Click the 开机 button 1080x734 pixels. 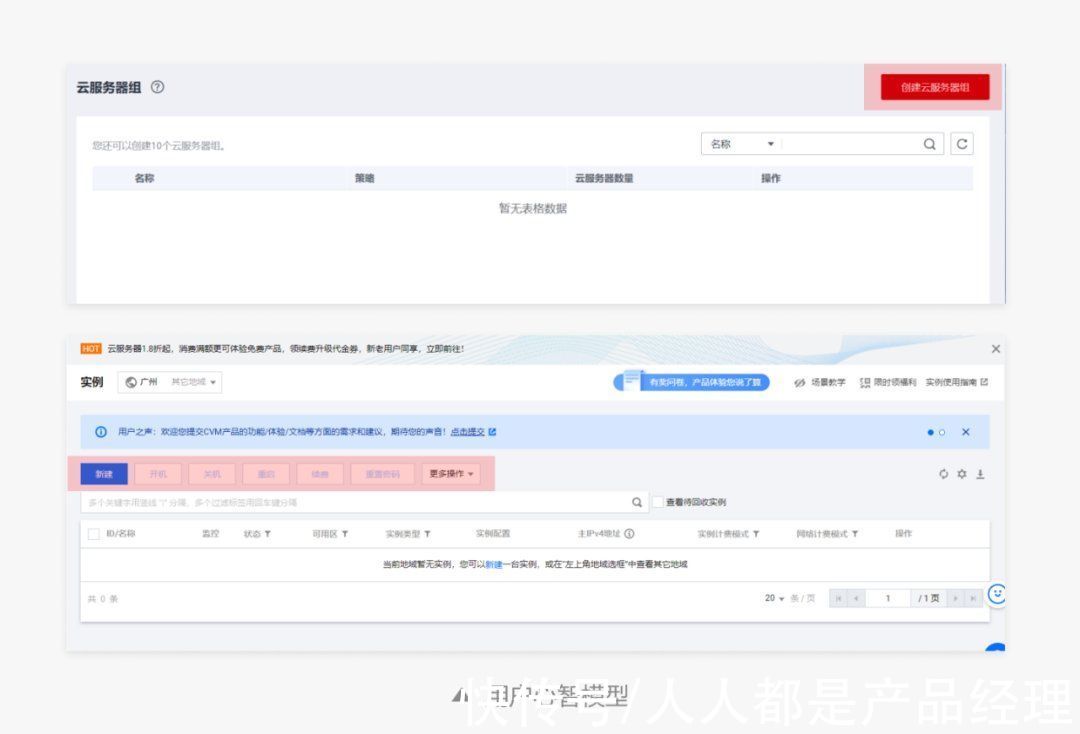click(158, 474)
